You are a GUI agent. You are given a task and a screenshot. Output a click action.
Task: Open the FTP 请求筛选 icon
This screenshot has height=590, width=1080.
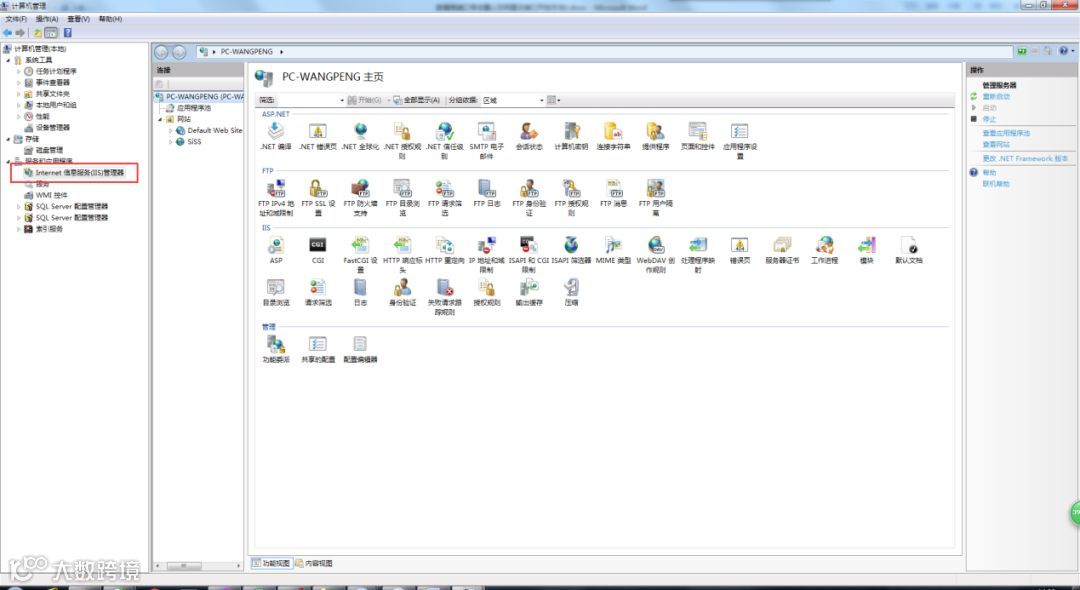click(444, 188)
